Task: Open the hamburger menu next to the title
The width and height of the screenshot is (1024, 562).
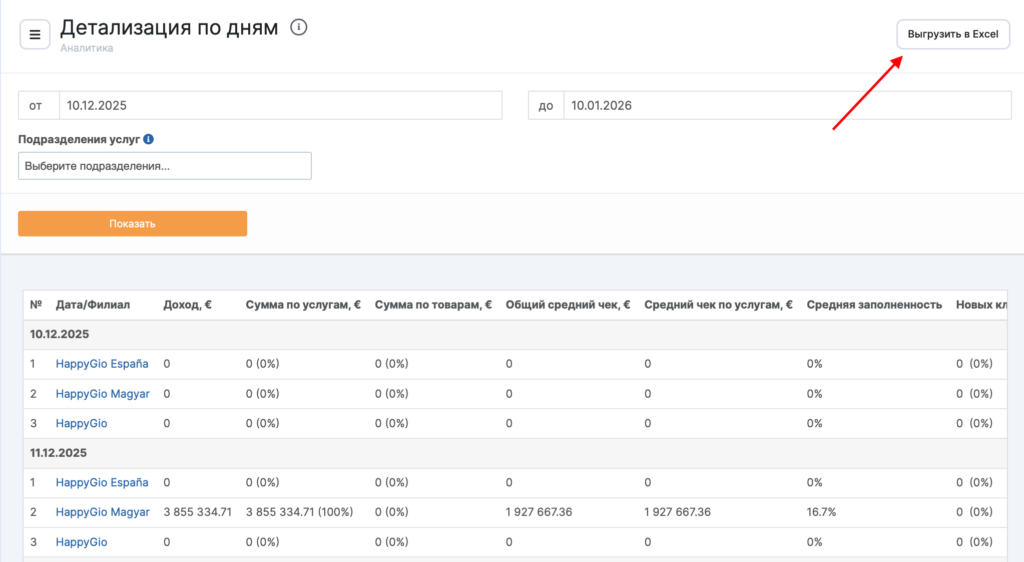Action: click(35, 35)
